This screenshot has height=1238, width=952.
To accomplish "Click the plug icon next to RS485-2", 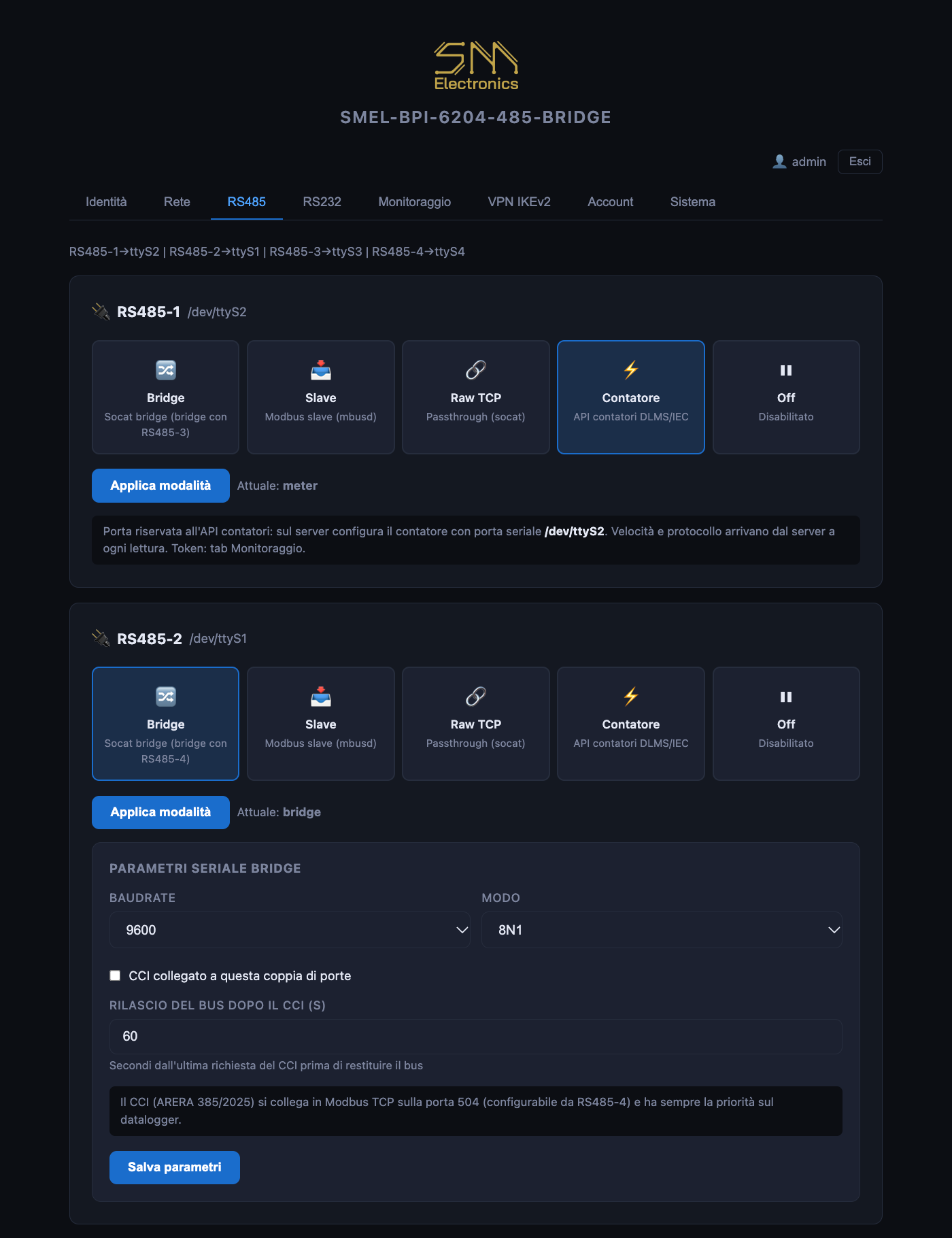I will (101, 638).
